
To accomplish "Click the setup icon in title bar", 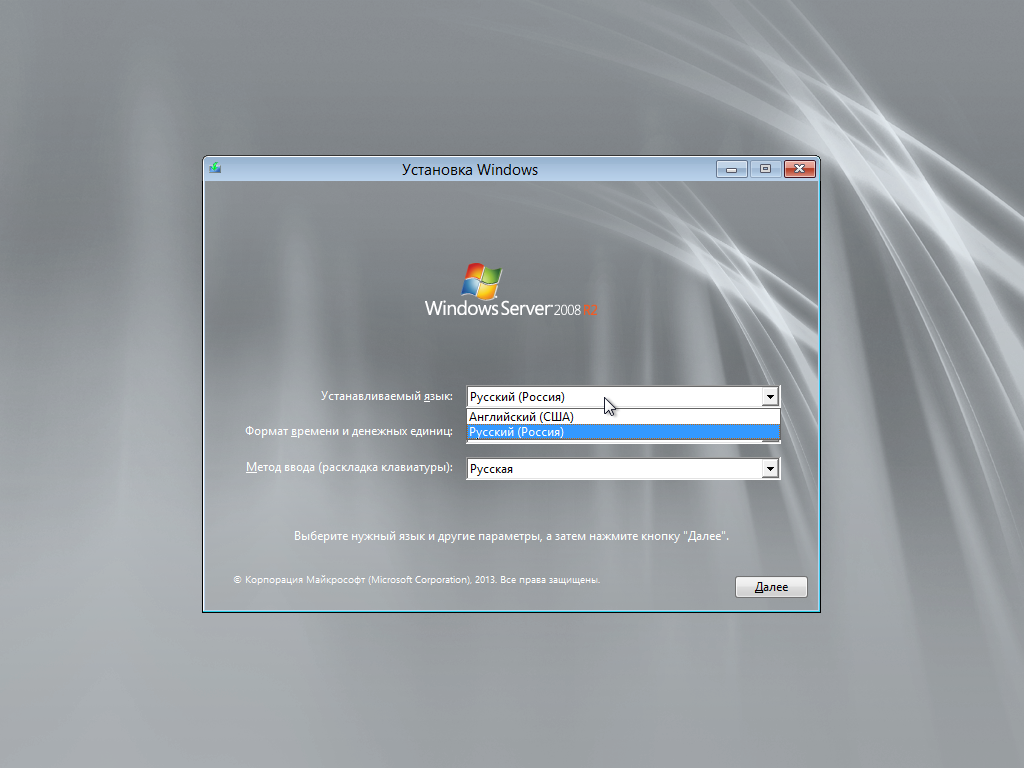I will click(215, 168).
